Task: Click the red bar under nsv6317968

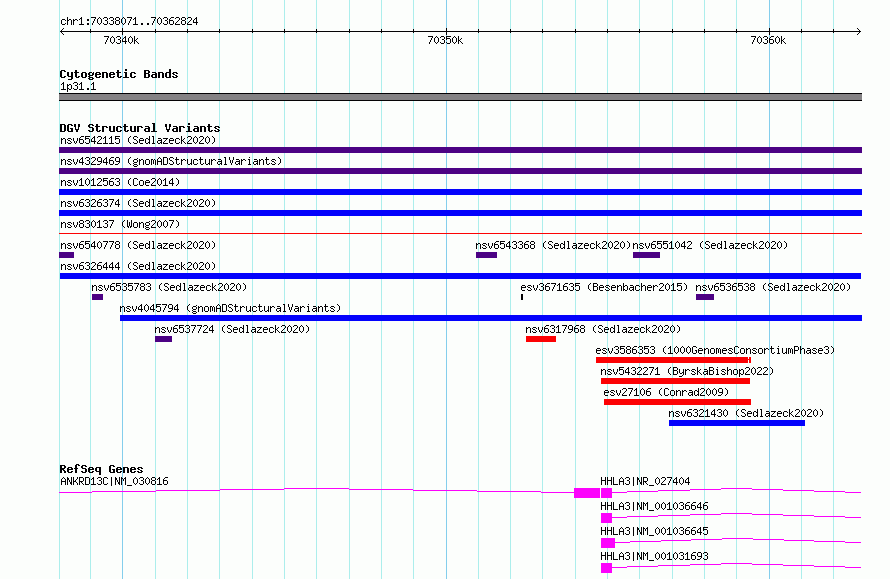Action: click(x=541, y=339)
